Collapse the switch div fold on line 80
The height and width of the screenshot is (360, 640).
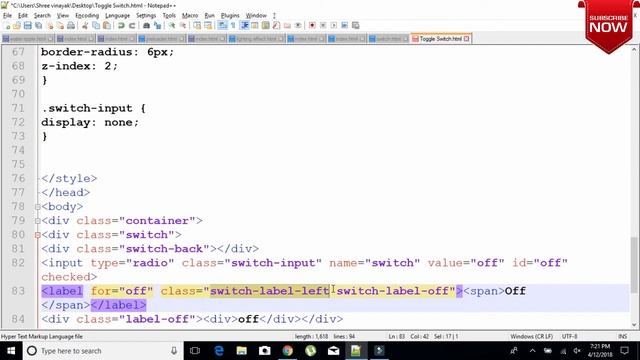[x=38, y=235]
